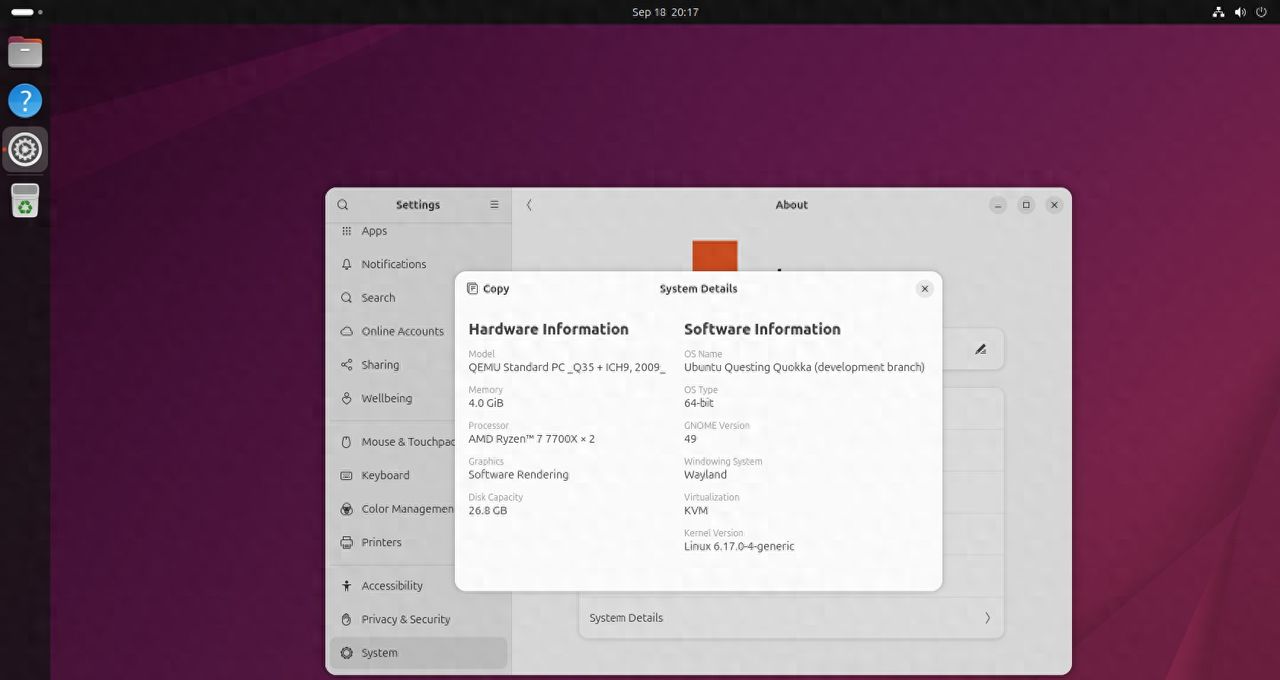The image size is (1280, 680).
Task: Open Wellbeing settings
Action: pyautogui.click(x=386, y=398)
